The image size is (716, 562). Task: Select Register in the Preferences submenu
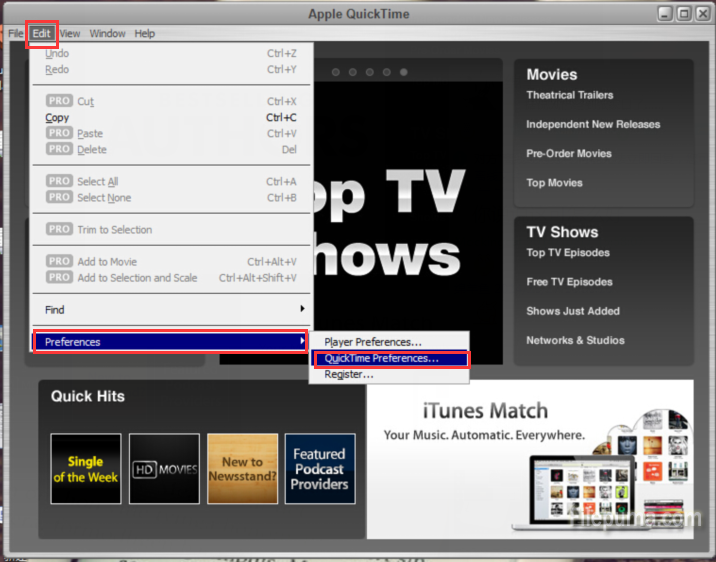coord(348,374)
